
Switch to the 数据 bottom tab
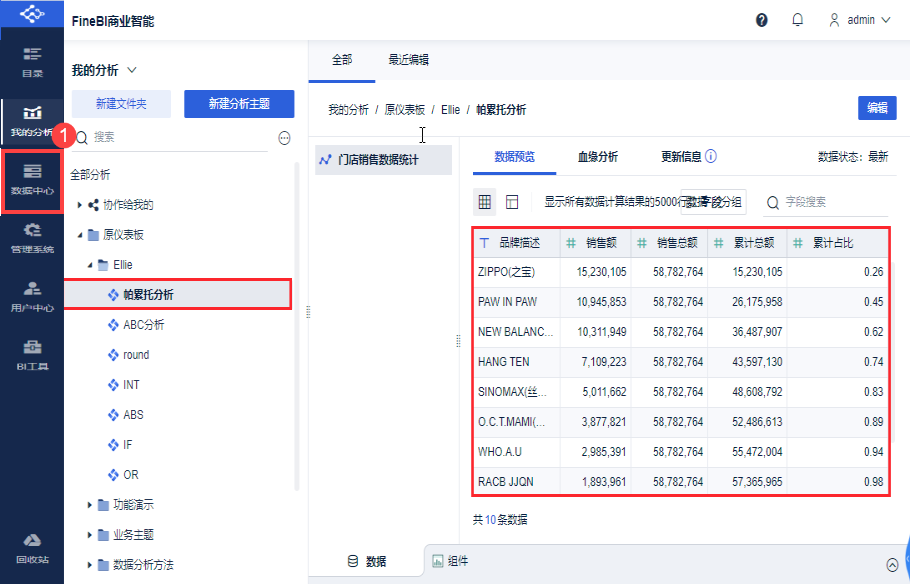point(367,561)
